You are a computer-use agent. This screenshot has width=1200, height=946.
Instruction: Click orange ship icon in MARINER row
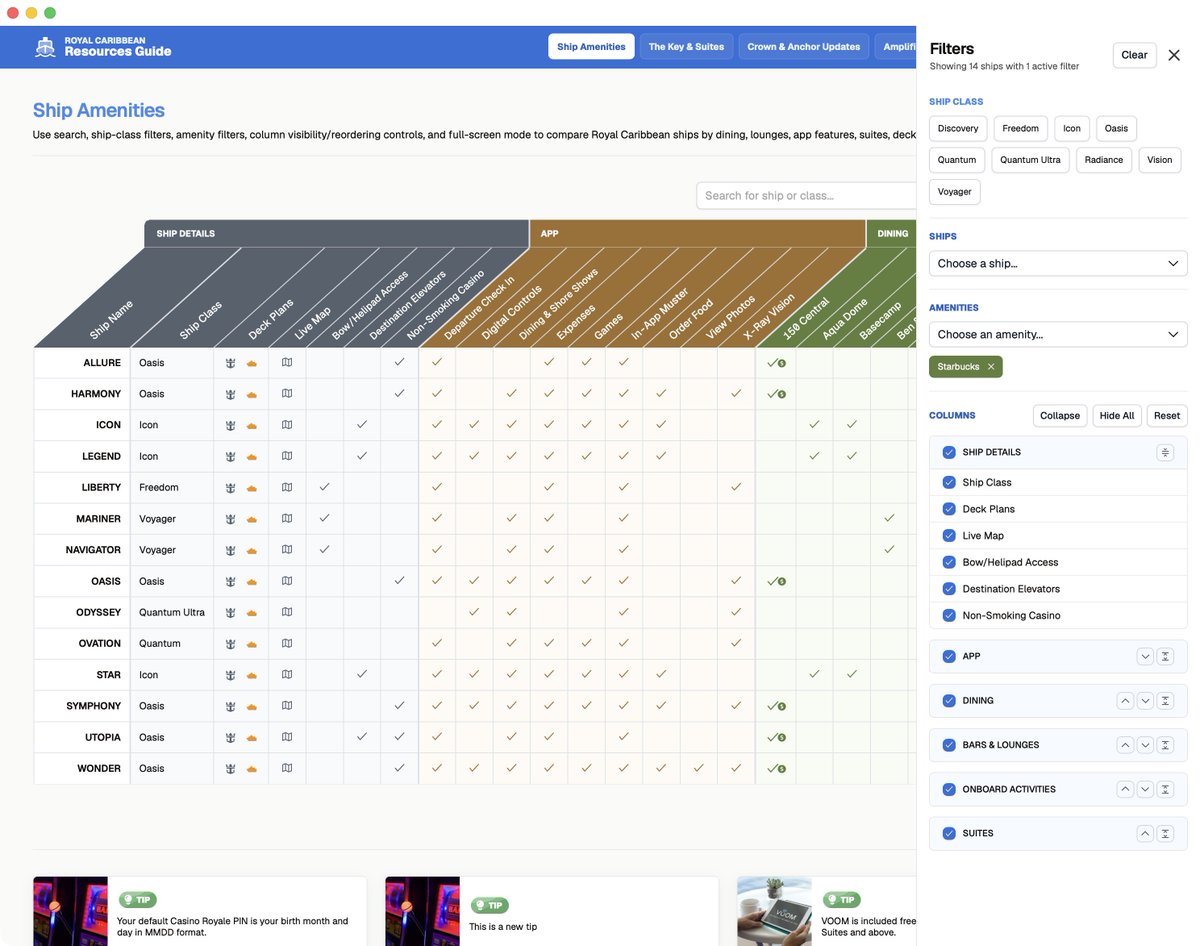point(252,519)
